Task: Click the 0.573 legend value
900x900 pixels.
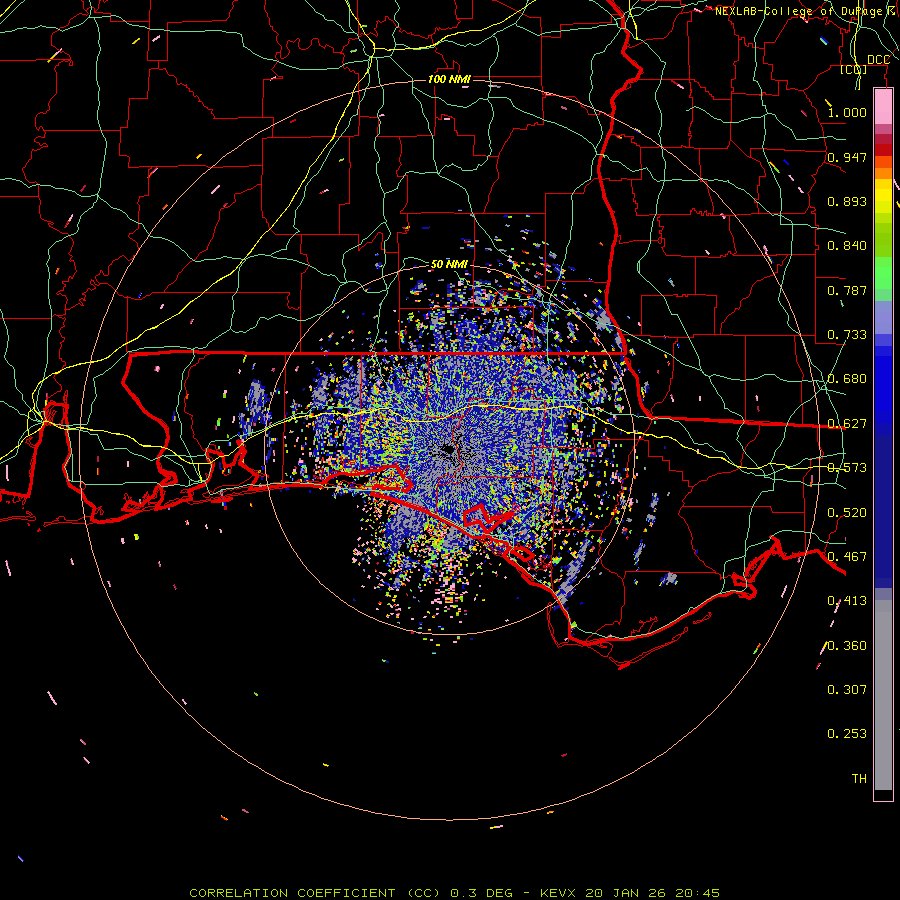Action: tap(847, 468)
